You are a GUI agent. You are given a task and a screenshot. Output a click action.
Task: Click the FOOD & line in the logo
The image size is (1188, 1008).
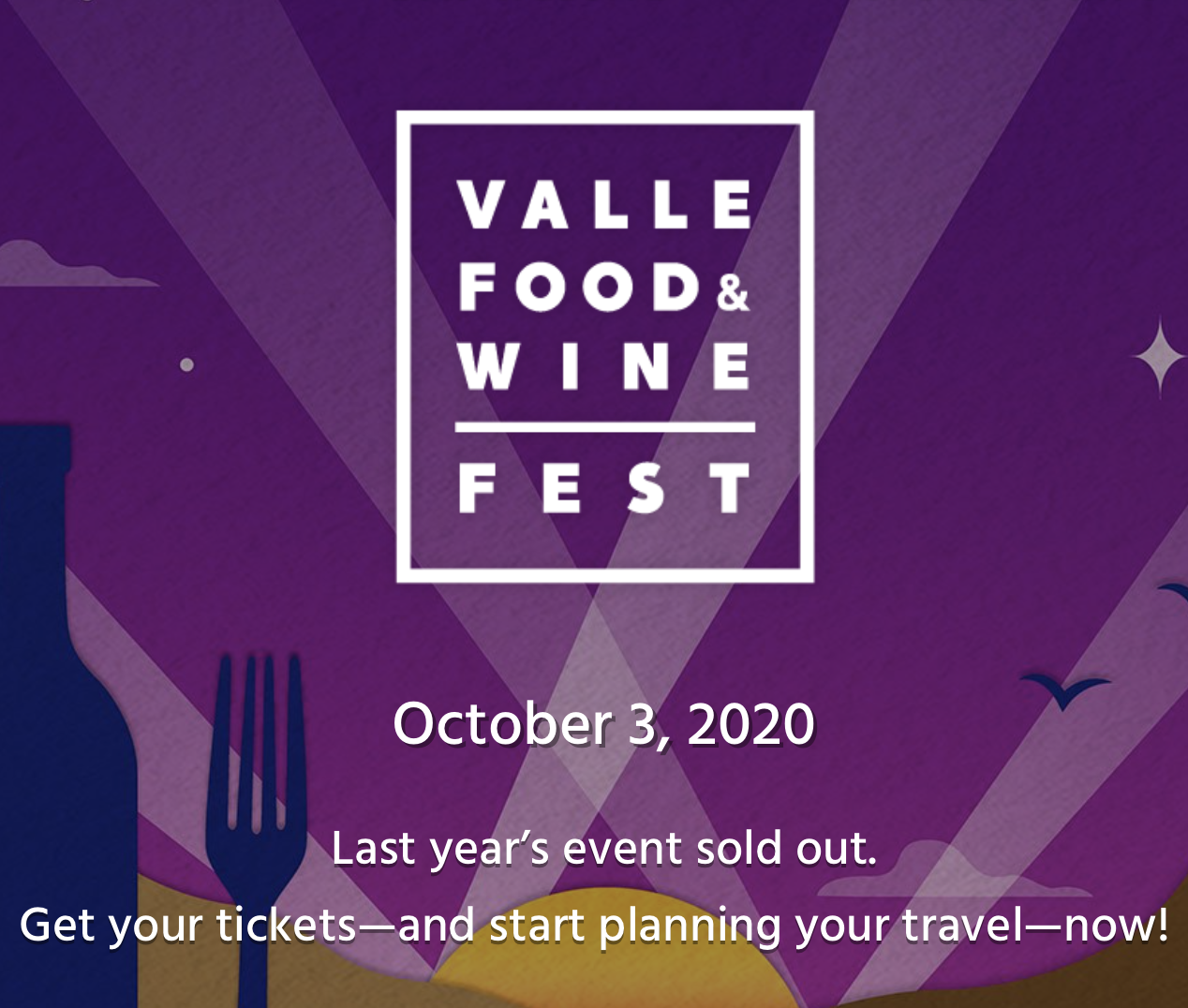(x=604, y=287)
